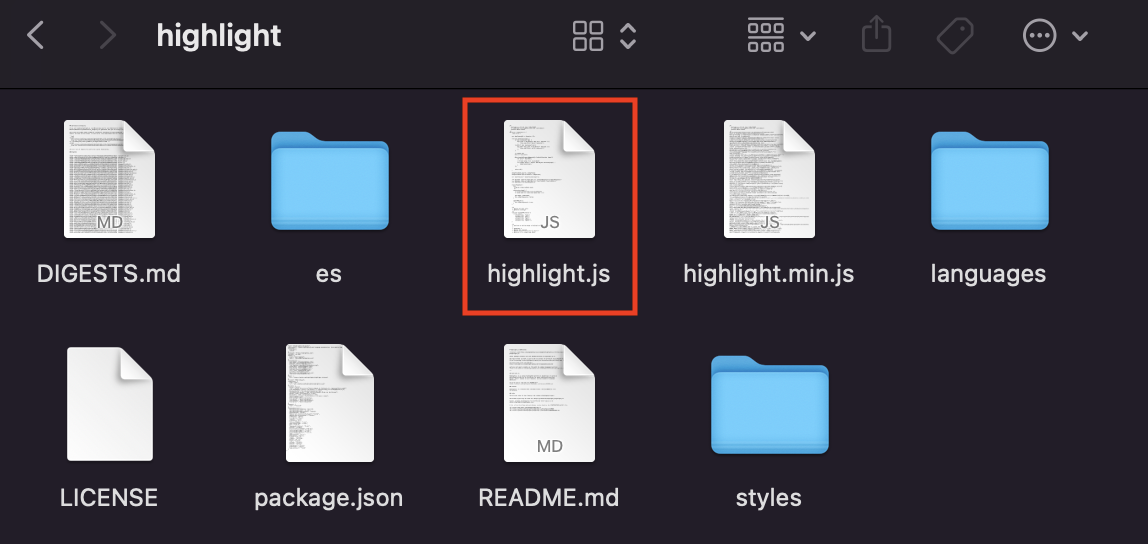
Task: Click the es folder name
Action: click(329, 274)
